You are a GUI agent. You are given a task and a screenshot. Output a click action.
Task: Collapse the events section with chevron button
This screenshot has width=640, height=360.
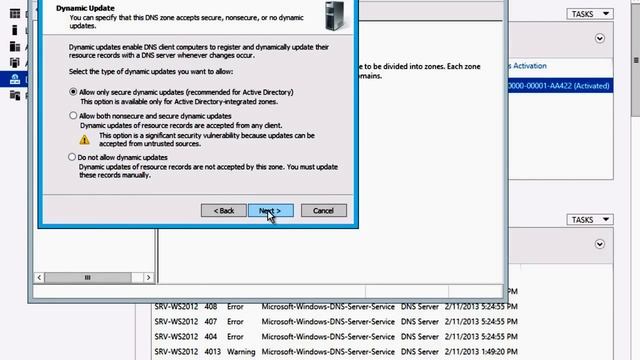tap(600, 244)
